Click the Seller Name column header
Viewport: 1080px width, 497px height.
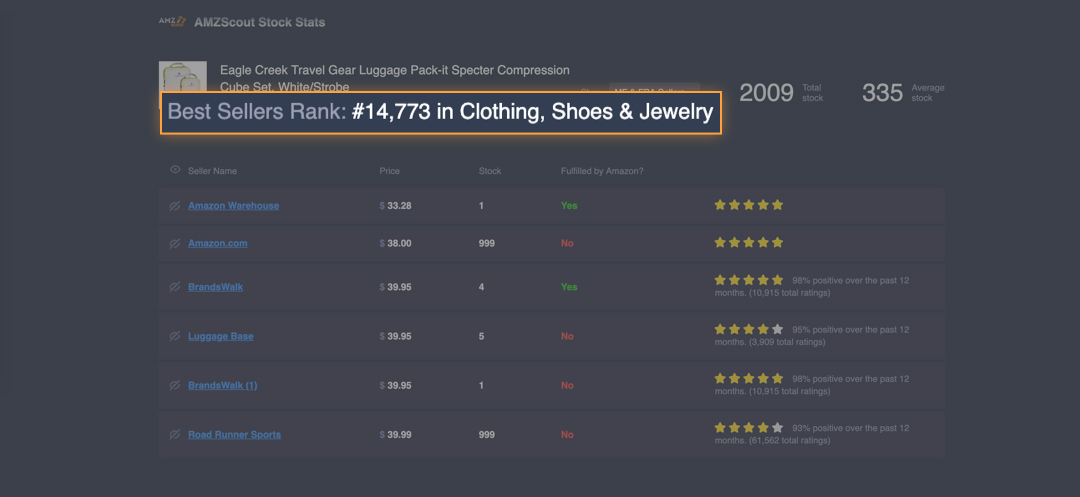[x=212, y=171]
